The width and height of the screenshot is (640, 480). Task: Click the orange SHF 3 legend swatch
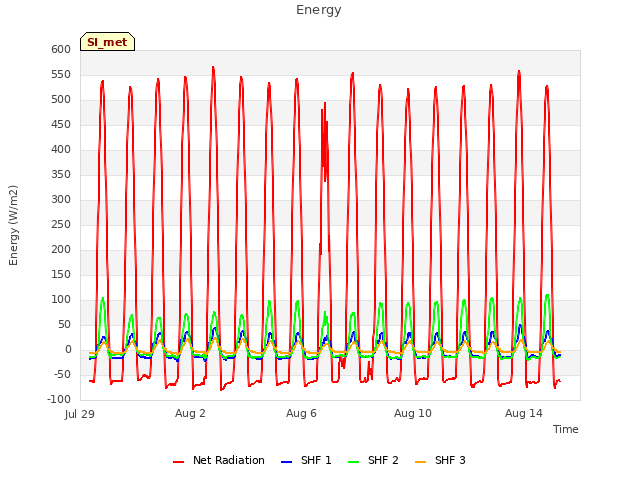pyautogui.click(x=420, y=462)
